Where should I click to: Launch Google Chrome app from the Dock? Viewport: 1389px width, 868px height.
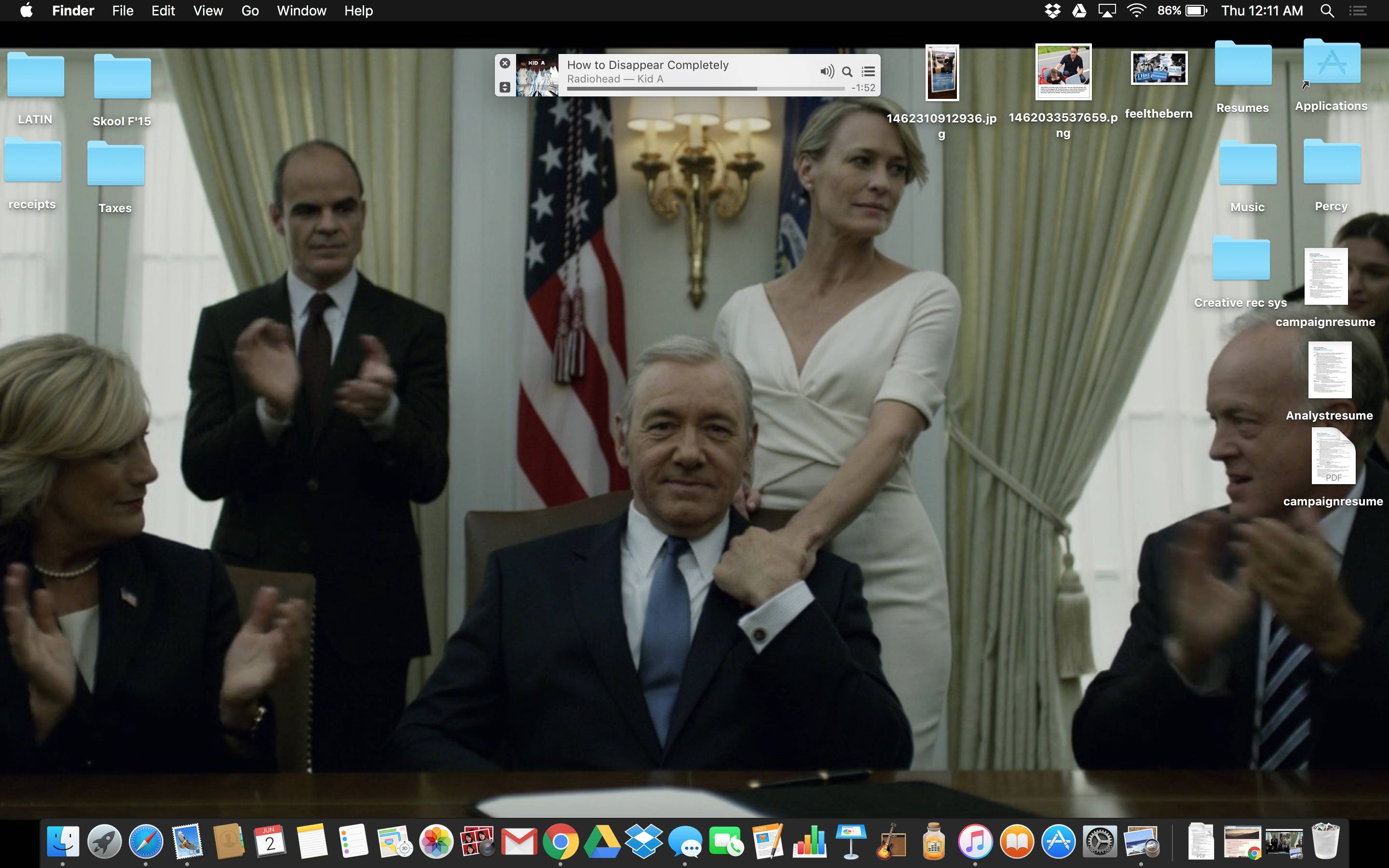click(x=561, y=841)
